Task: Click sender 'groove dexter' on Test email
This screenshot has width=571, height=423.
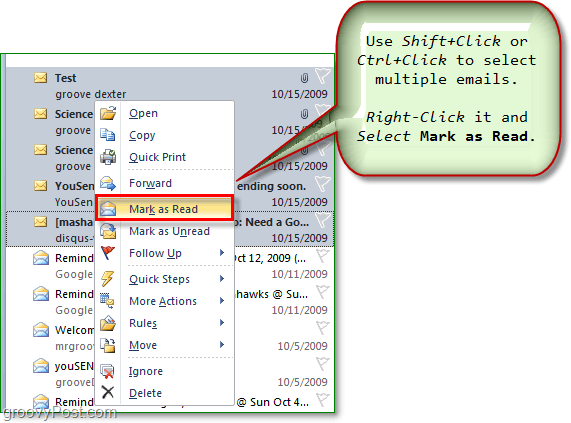Action: 91,94
